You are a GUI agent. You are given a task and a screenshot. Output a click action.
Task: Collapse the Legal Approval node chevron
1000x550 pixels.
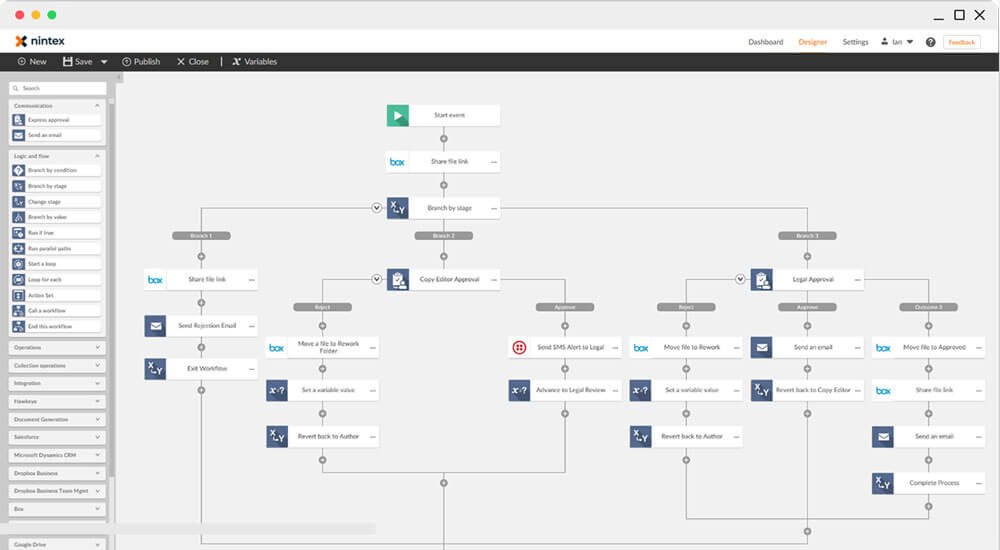pyautogui.click(x=740, y=279)
